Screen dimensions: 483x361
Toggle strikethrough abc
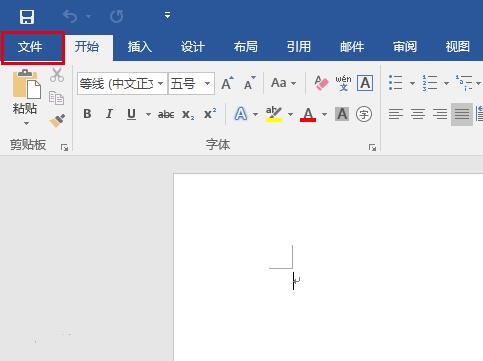166,114
